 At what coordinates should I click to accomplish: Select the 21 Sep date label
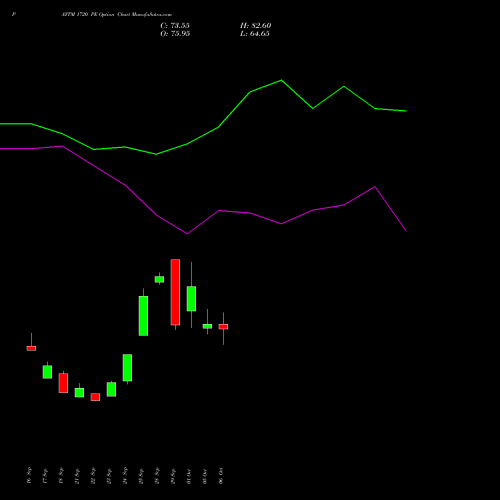click(x=77, y=475)
